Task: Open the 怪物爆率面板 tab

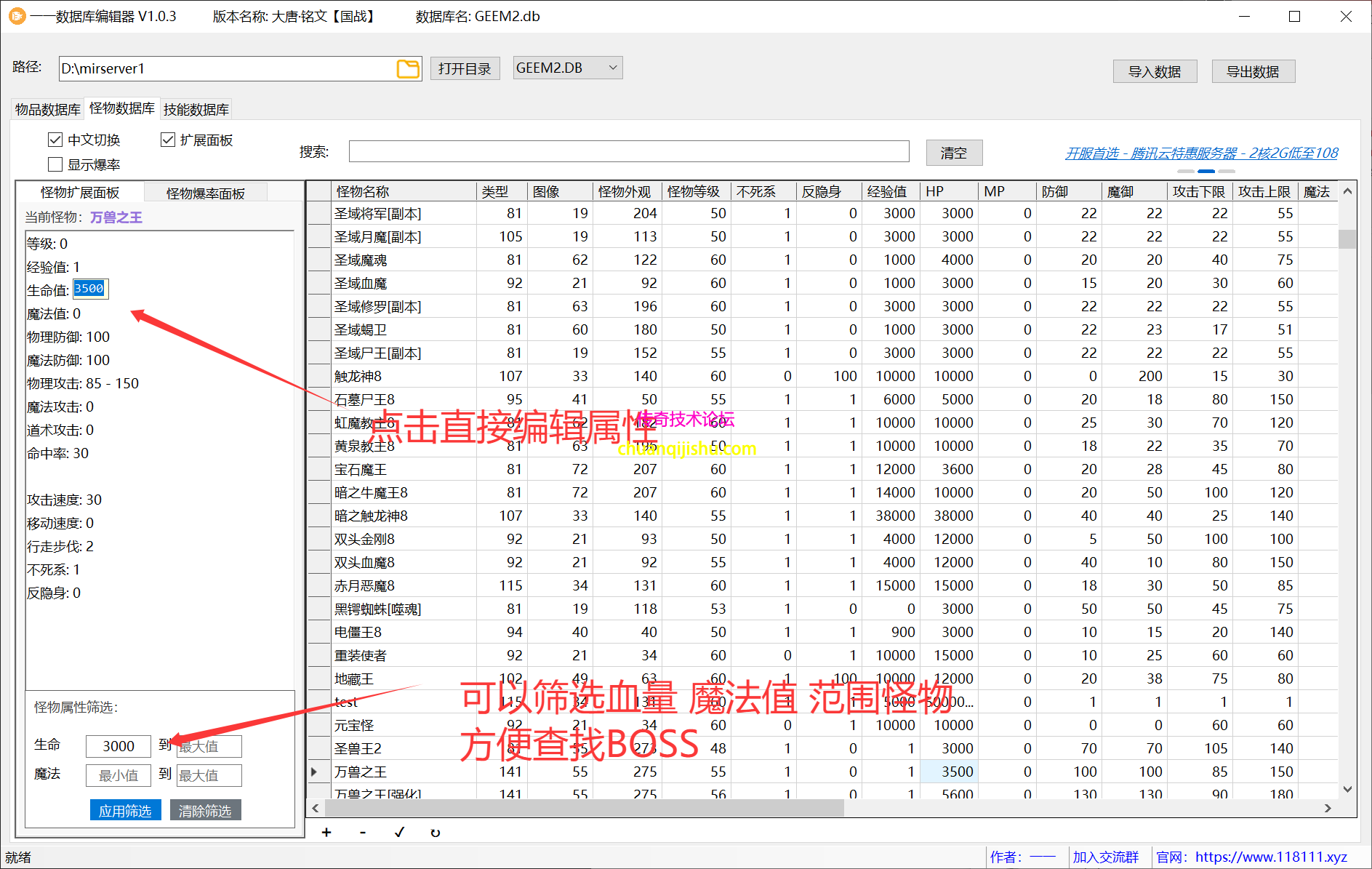Action: pos(205,193)
